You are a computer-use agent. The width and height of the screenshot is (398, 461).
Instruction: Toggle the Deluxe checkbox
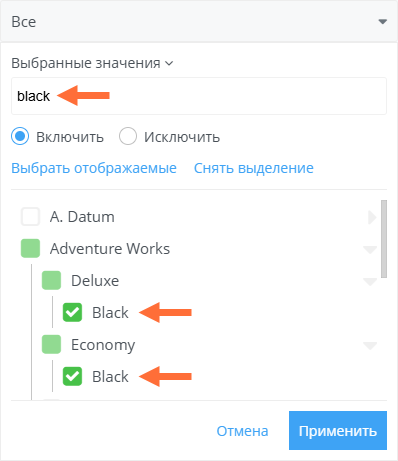51,280
